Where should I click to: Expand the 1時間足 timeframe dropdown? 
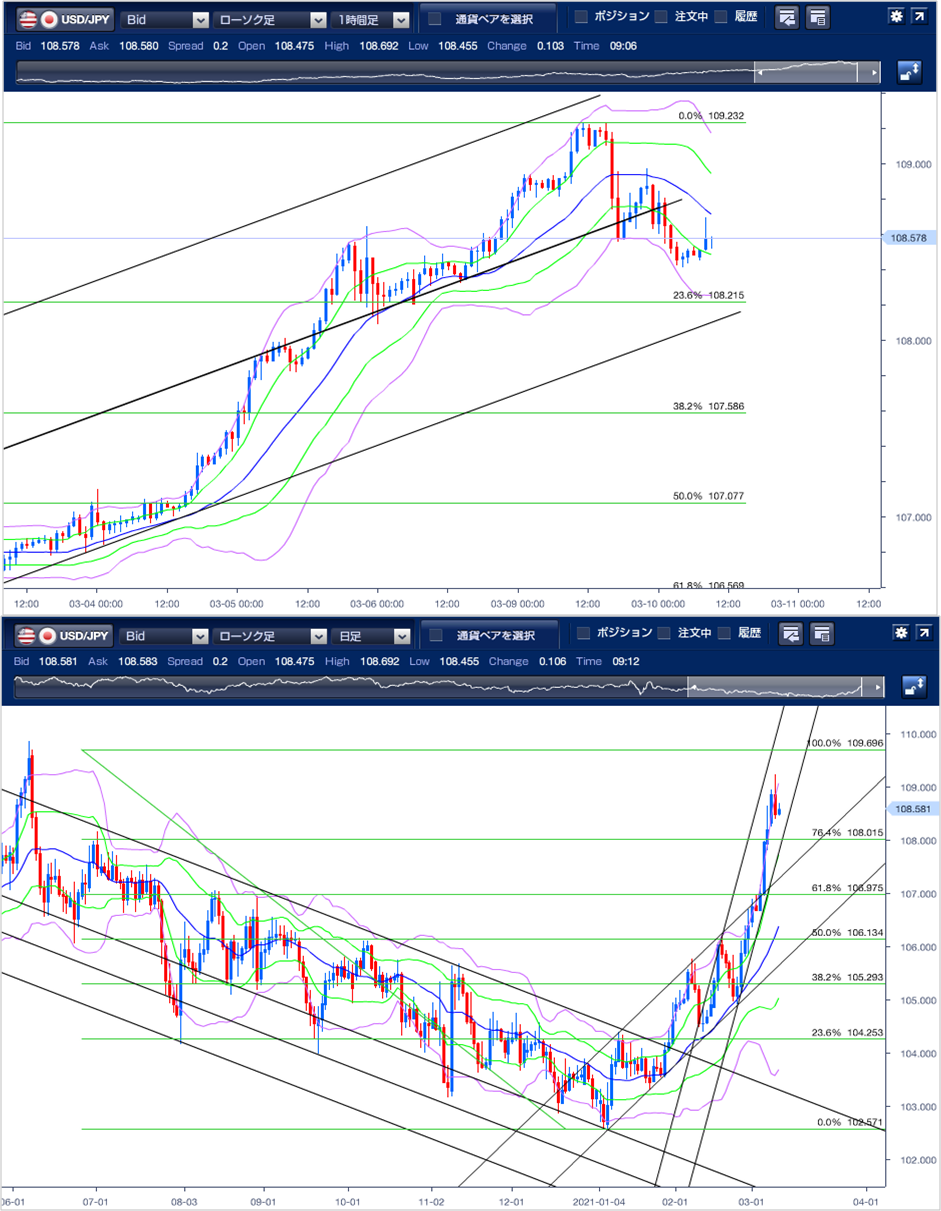pyautogui.click(x=372, y=19)
